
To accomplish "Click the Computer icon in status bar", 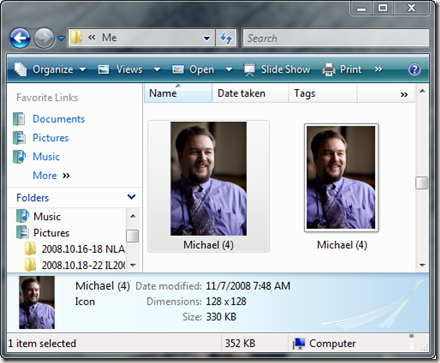I will (299, 344).
